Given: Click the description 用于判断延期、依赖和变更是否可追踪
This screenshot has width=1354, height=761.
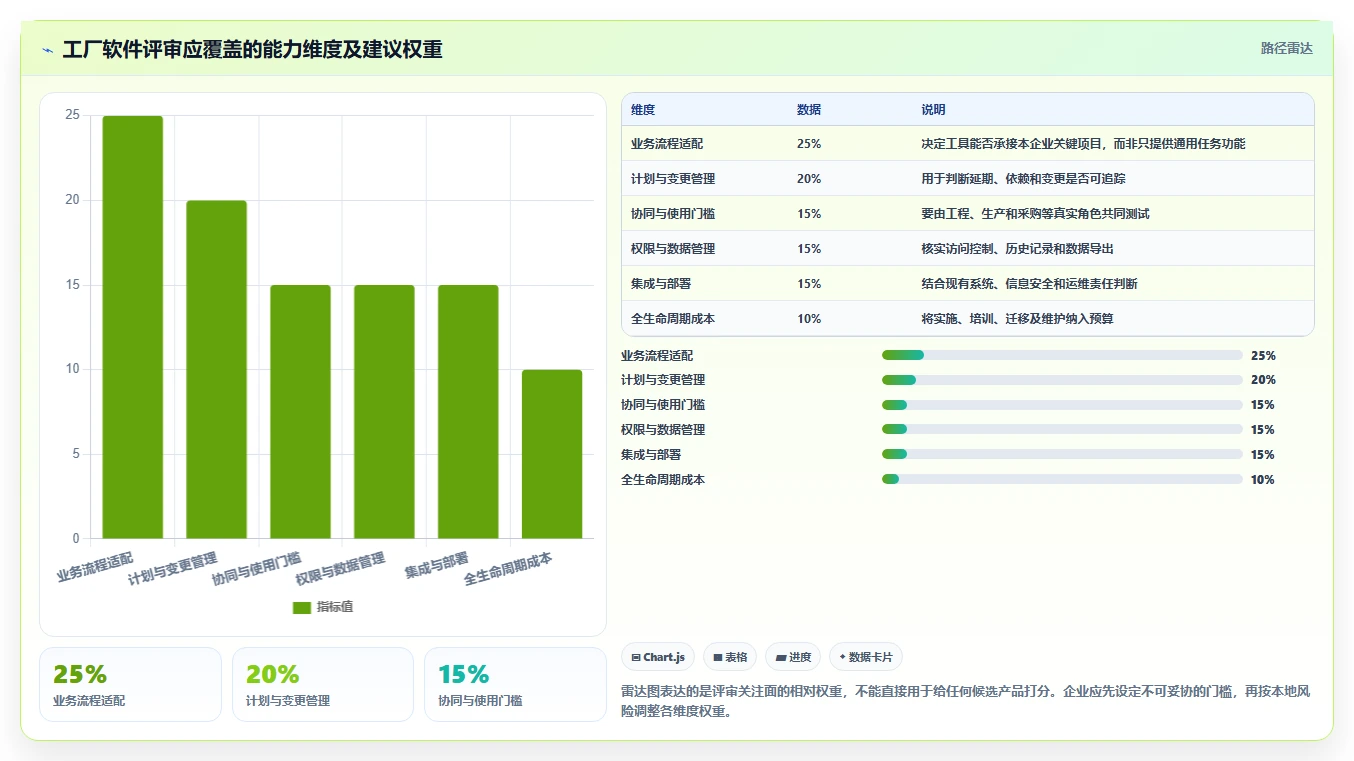Looking at the screenshot, I should 1023,179.
